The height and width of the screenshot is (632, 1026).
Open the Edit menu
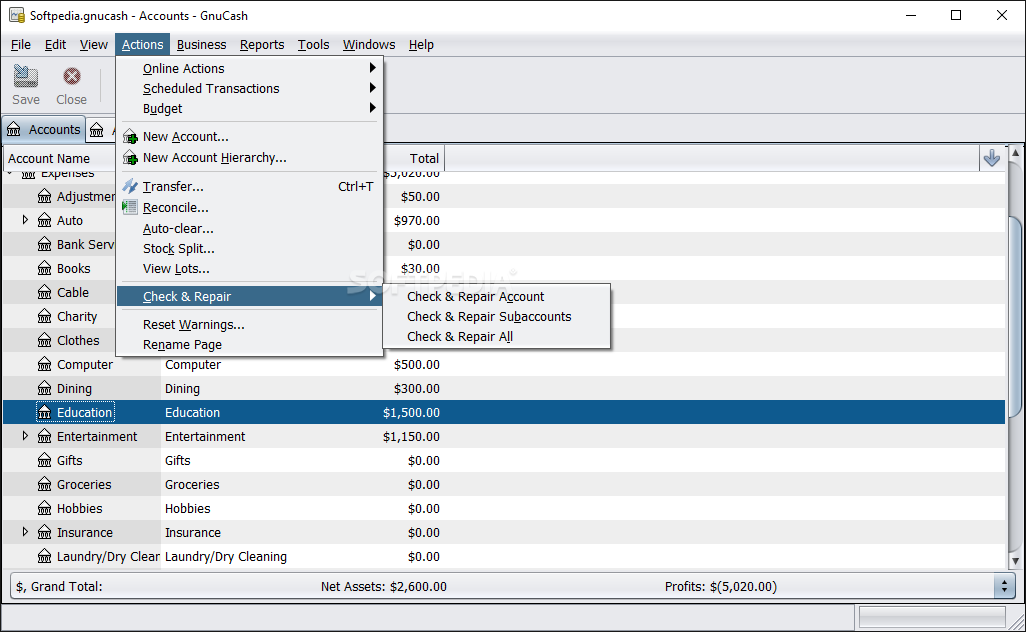(56, 44)
